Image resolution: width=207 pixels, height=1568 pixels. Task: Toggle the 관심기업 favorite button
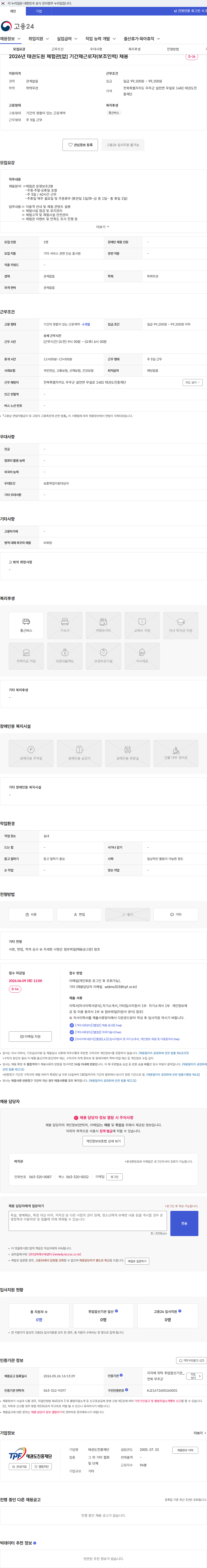coord(19,1466)
